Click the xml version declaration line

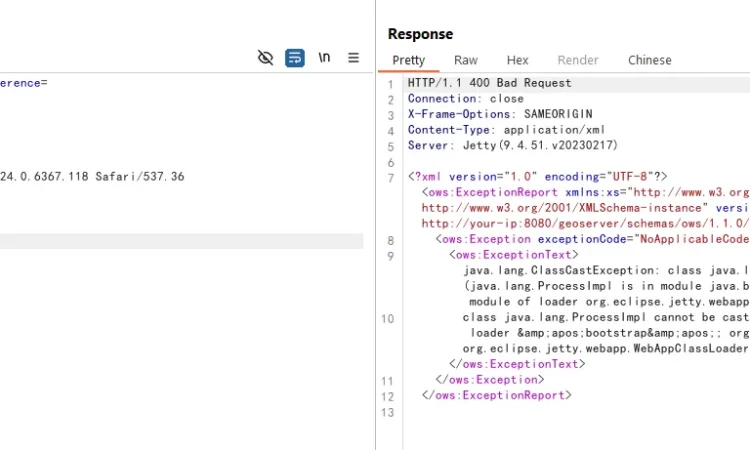coord(537,176)
